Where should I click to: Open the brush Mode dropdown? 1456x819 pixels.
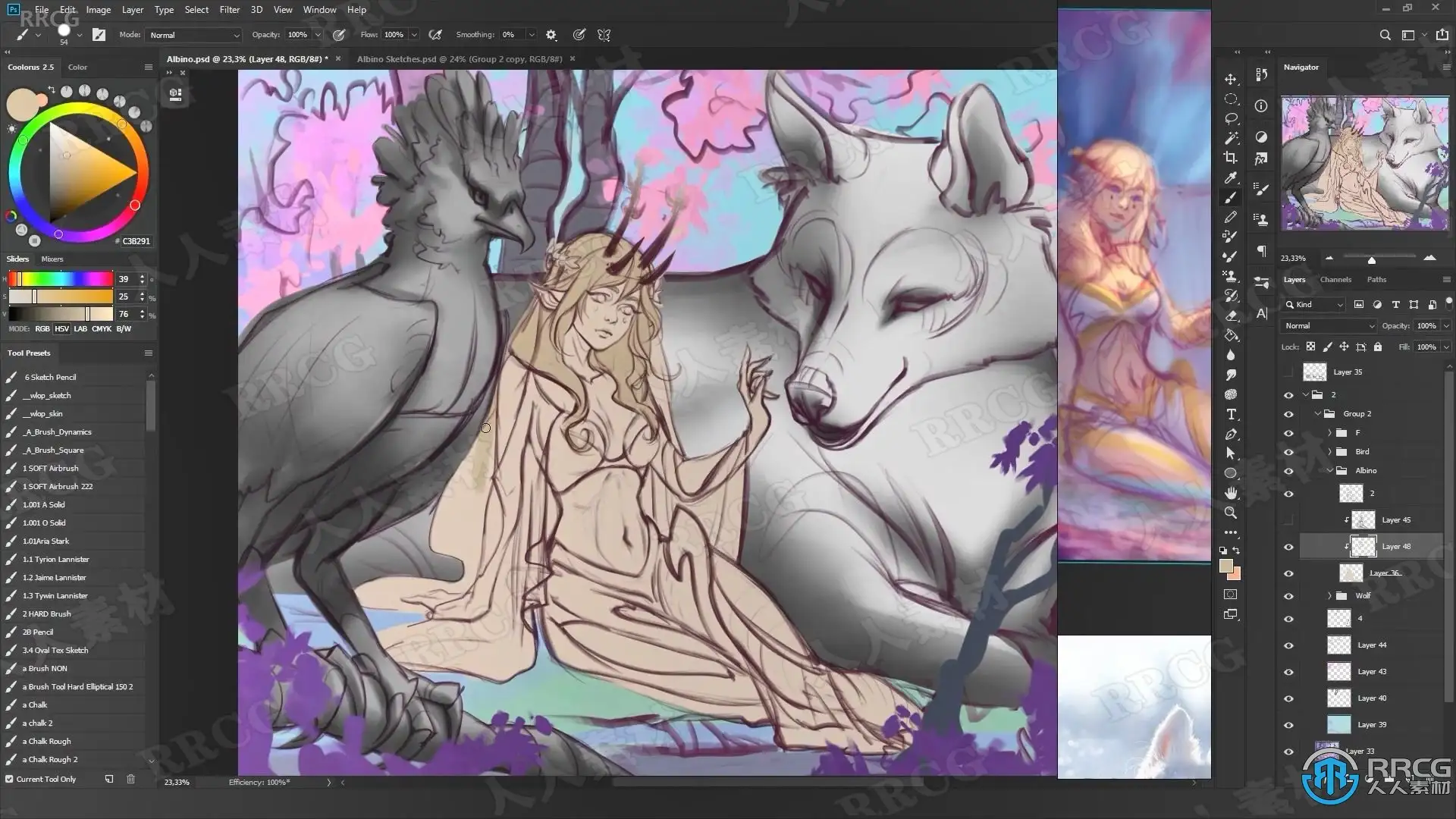tap(194, 35)
